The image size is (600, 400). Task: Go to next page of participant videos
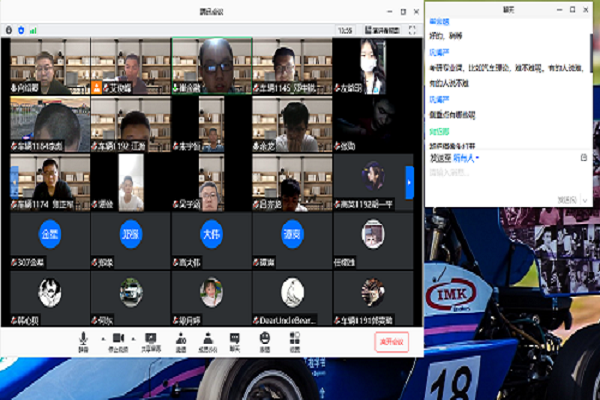point(408,182)
